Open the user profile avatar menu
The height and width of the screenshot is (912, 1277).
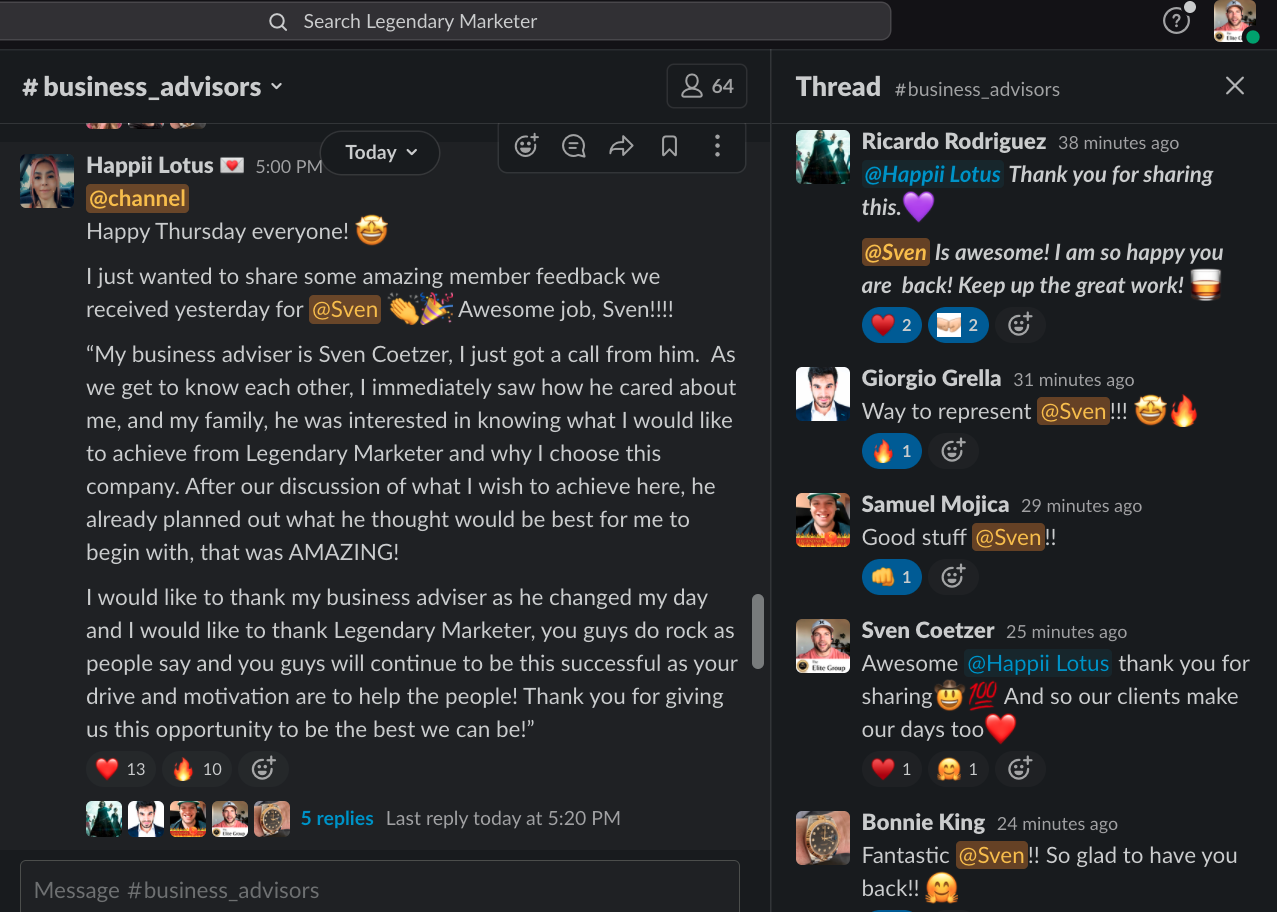[1235, 21]
